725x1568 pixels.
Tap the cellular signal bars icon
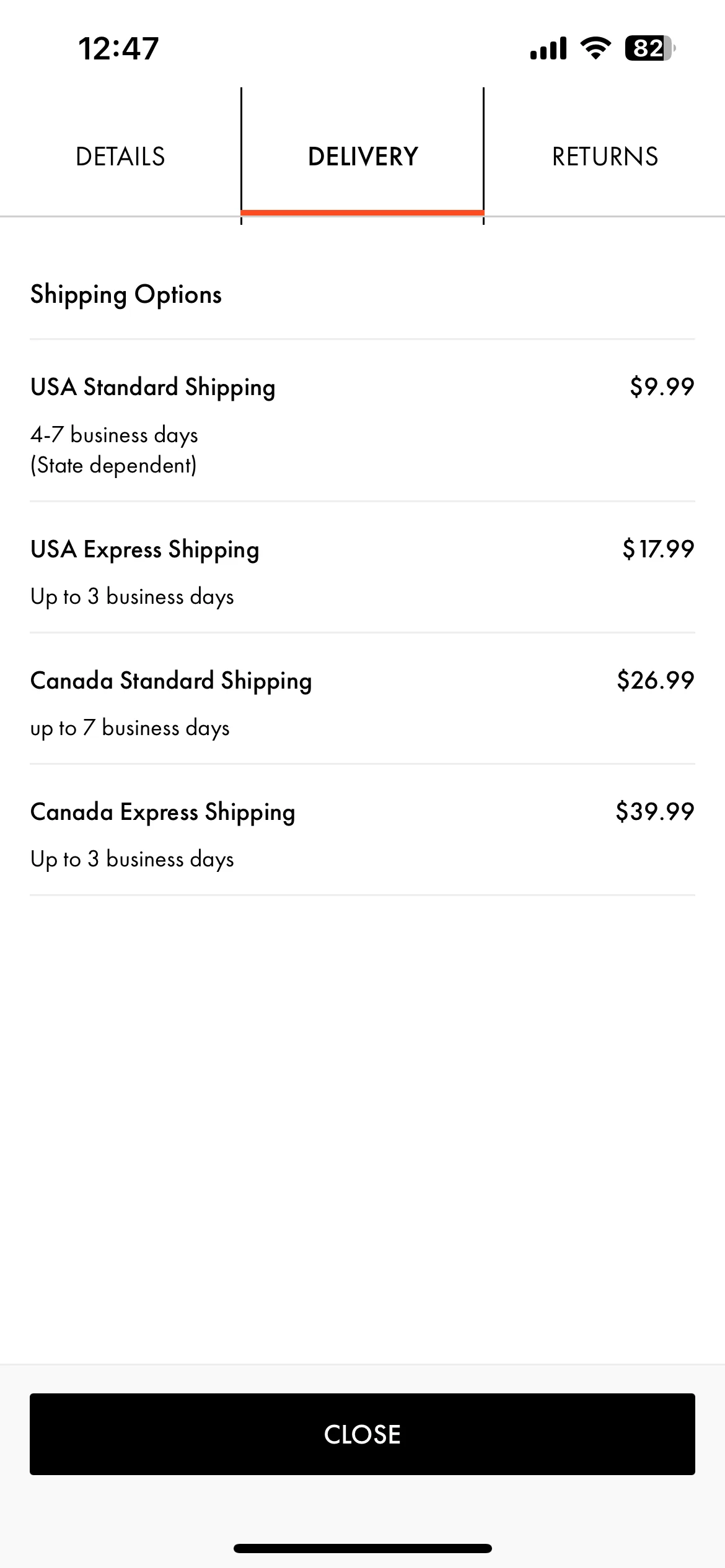(x=548, y=48)
